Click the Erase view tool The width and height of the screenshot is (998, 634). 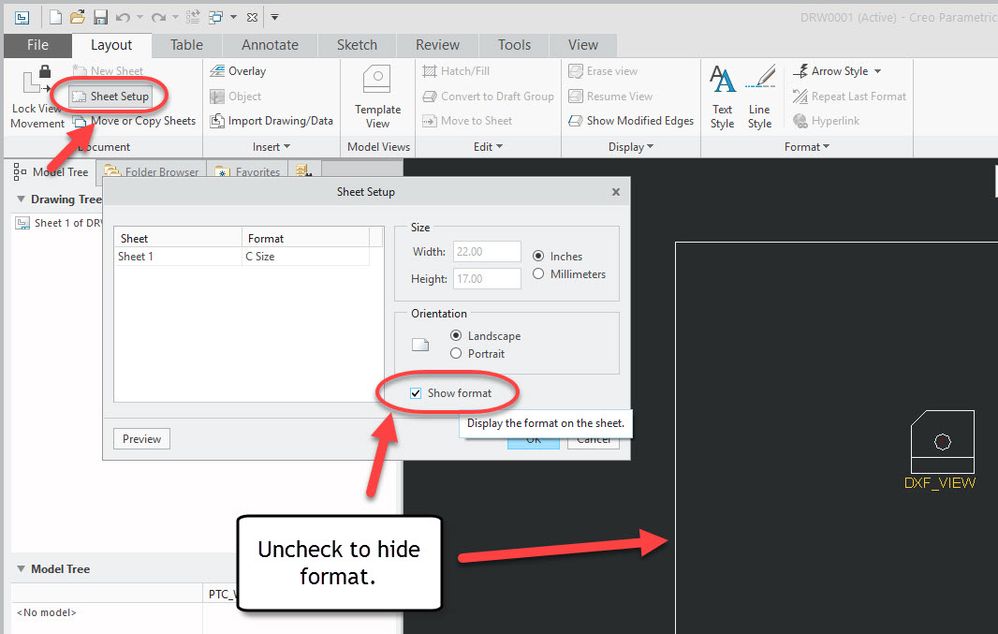pyautogui.click(x=603, y=71)
